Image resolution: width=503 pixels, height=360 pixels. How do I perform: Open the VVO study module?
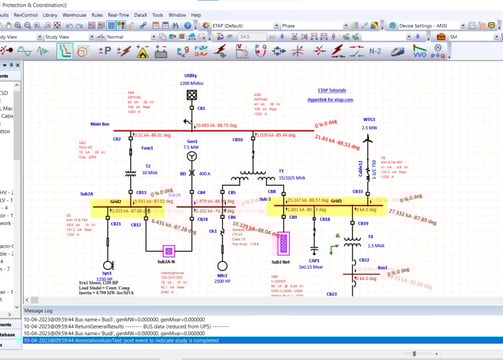(x=419, y=51)
